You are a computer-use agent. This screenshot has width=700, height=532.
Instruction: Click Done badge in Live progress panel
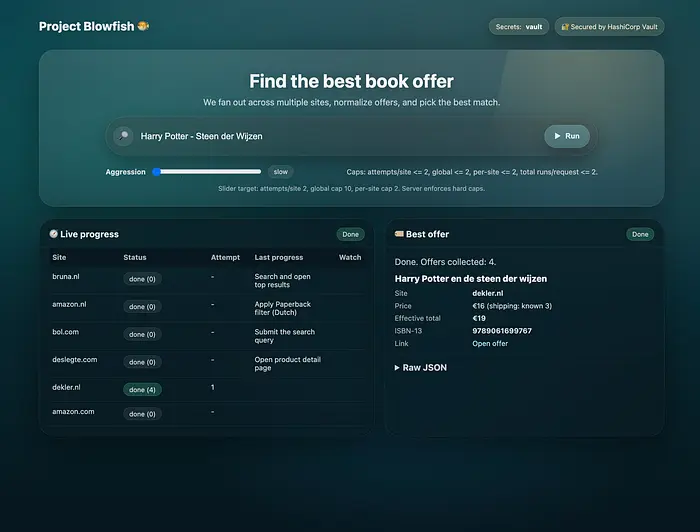(350, 234)
